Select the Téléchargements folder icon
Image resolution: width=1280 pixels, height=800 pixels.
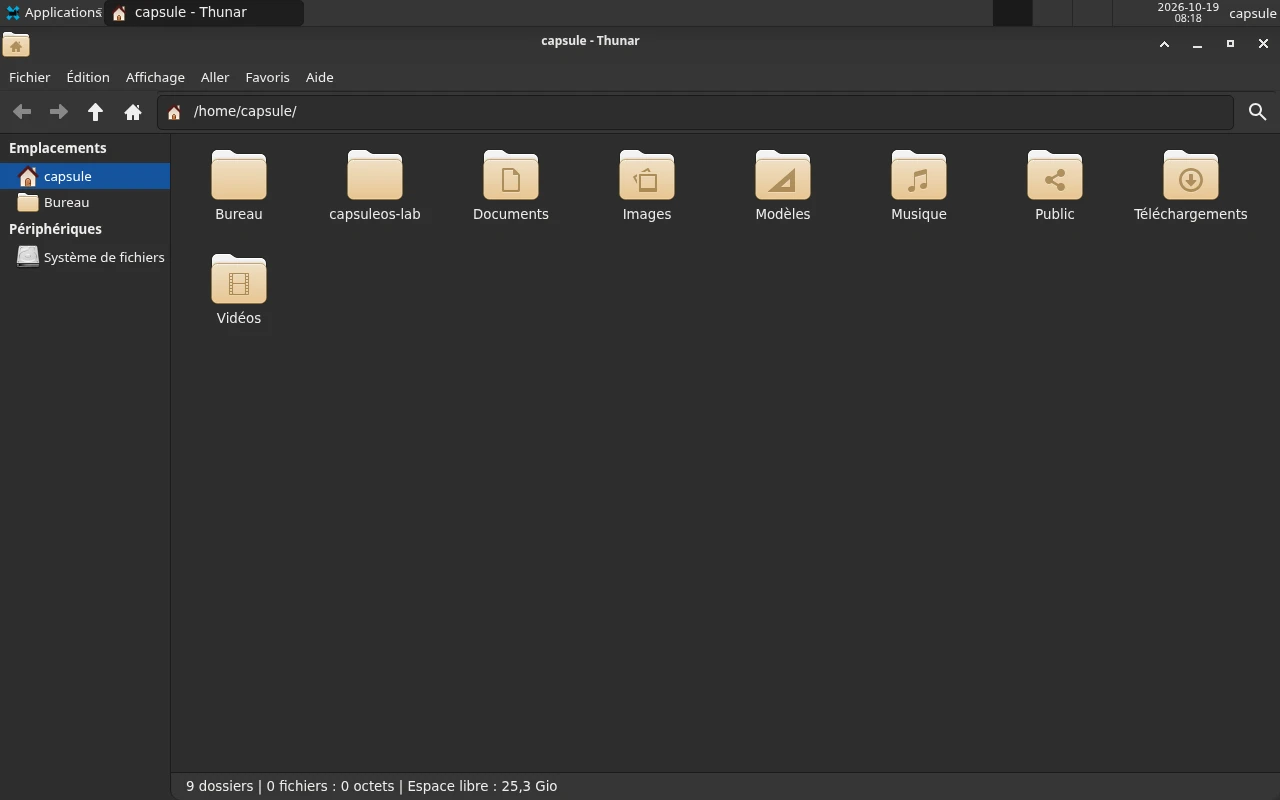click(x=1191, y=175)
